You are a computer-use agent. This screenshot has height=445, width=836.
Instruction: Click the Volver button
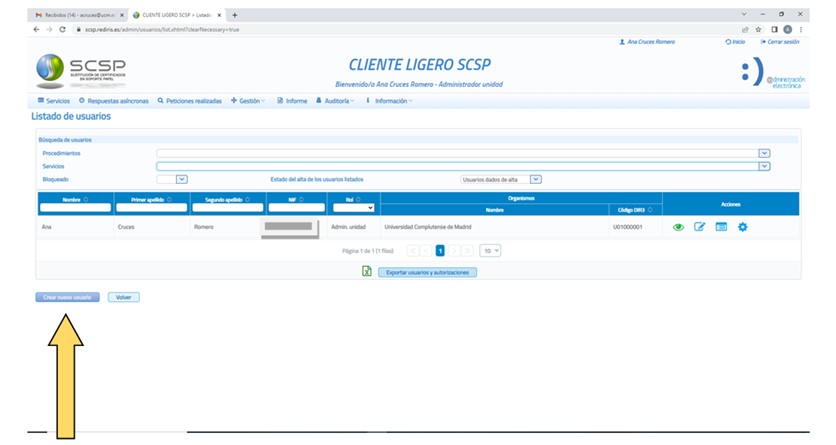coord(124,297)
